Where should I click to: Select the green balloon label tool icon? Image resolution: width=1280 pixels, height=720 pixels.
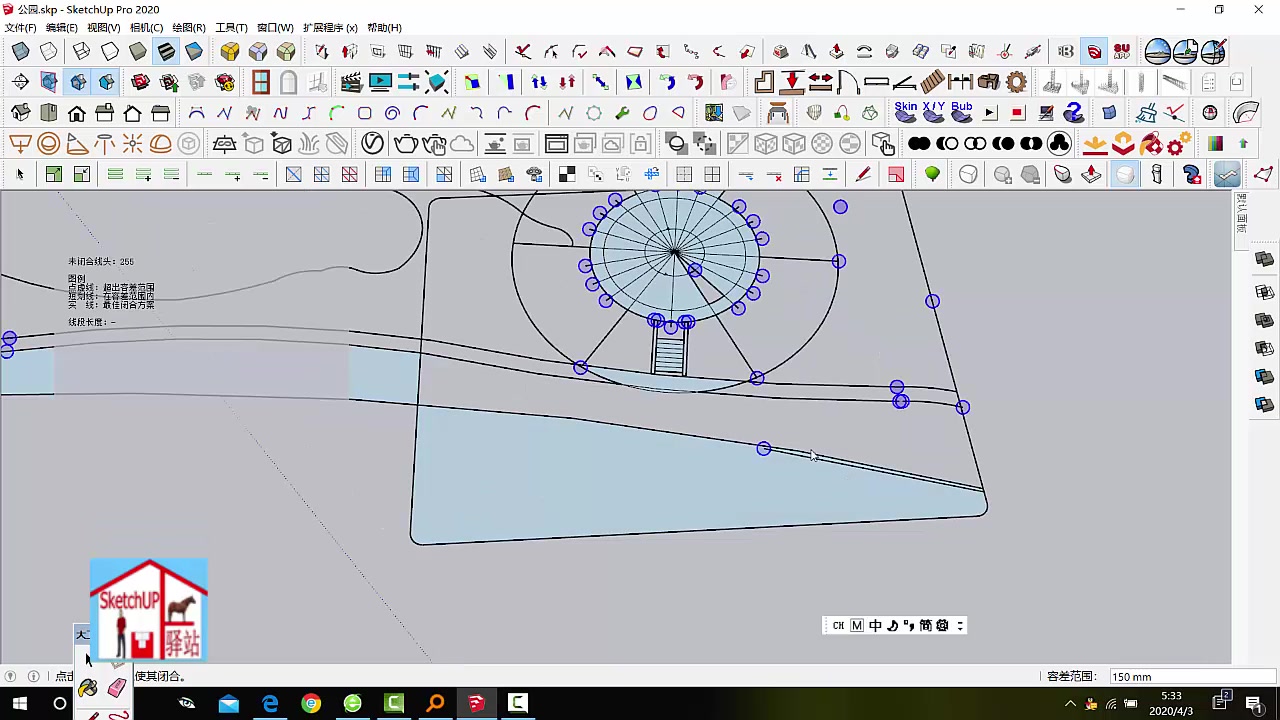(x=933, y=174)
